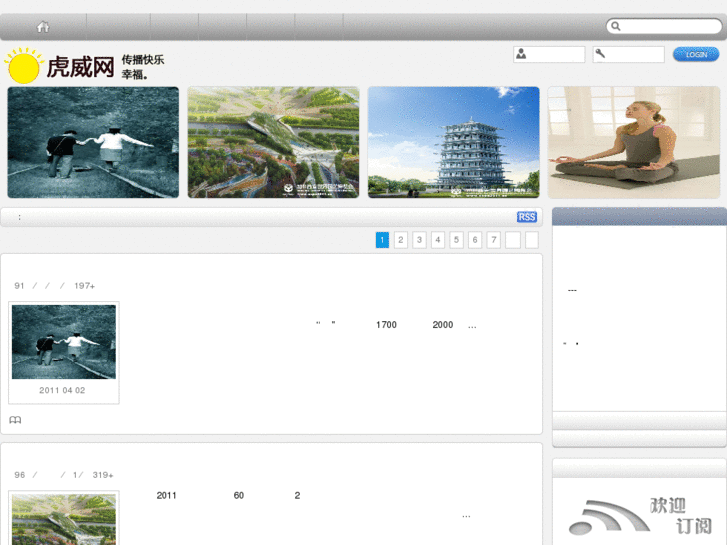Click the password field with key icon

coord(628,54)
